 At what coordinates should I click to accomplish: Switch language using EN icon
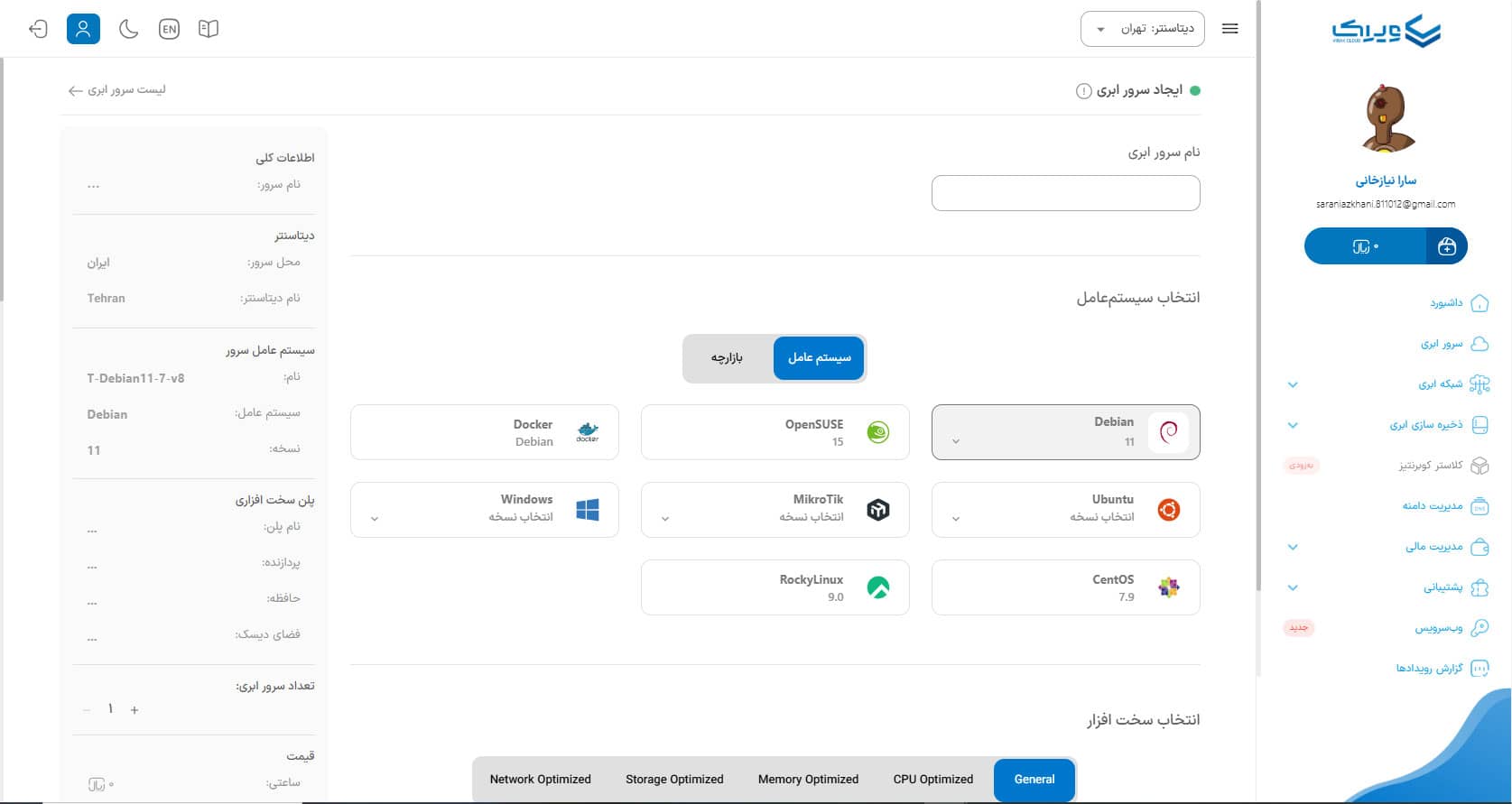pyautogui.click(x=169, y=29)
